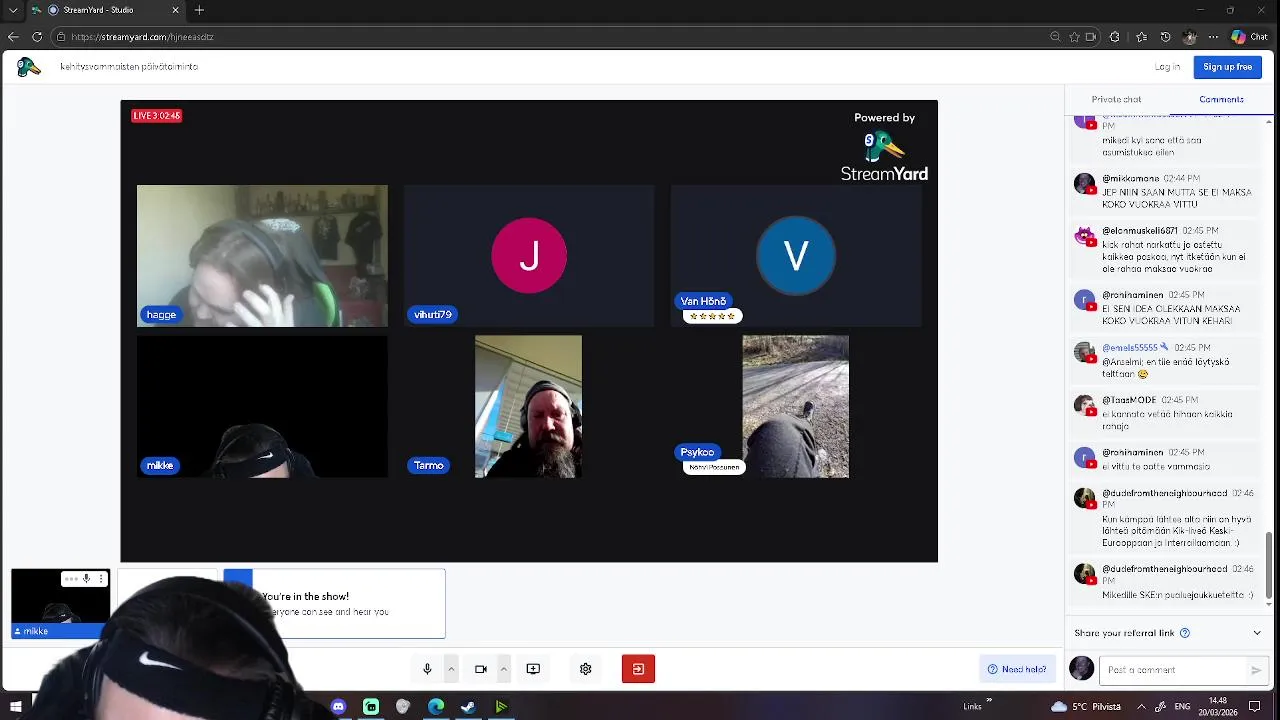Mute the microphone in the bottom toolbar
The height and width of the screenshot is (720, 1280).
pyautogui.click(x=427, y=669)
